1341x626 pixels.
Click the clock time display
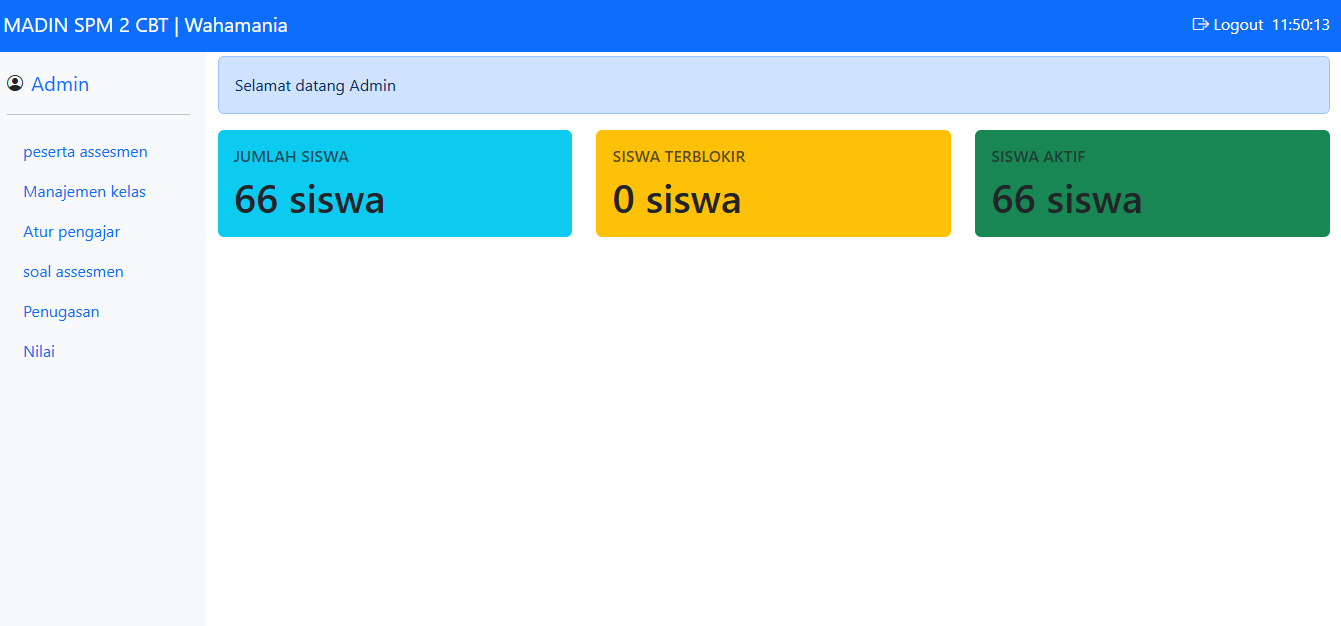click(x=1300, y=25)
